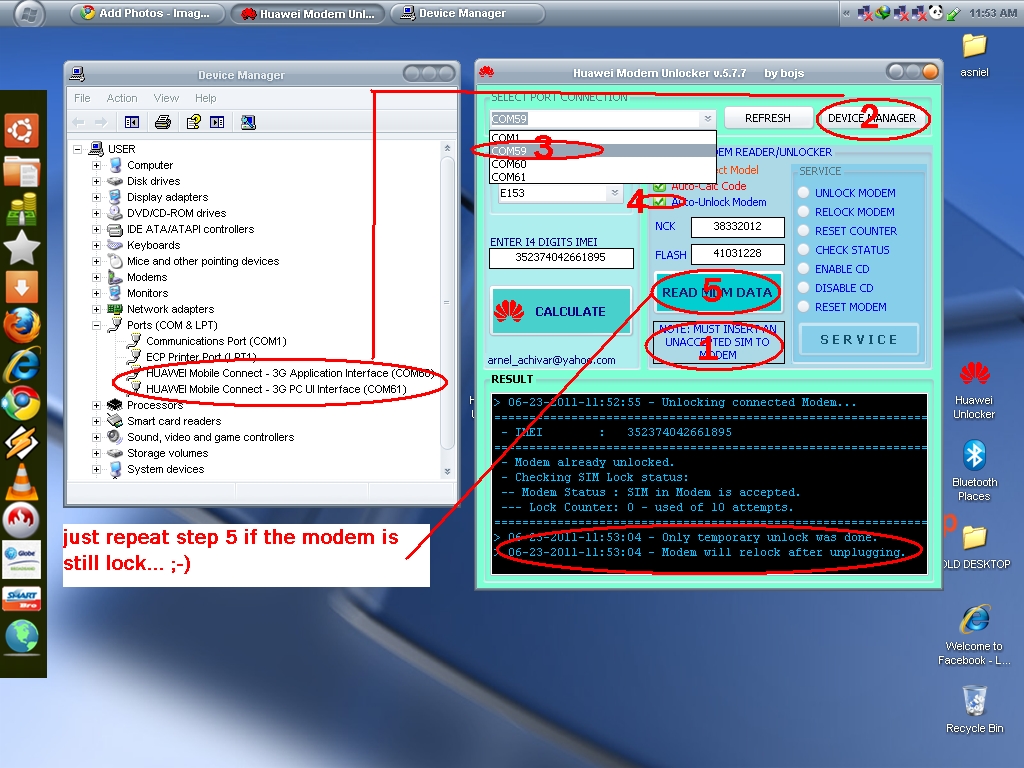Open the Action menu in Device Manager
The image size is (1024, 768).
pyautogui.click(x=122, y=98)
